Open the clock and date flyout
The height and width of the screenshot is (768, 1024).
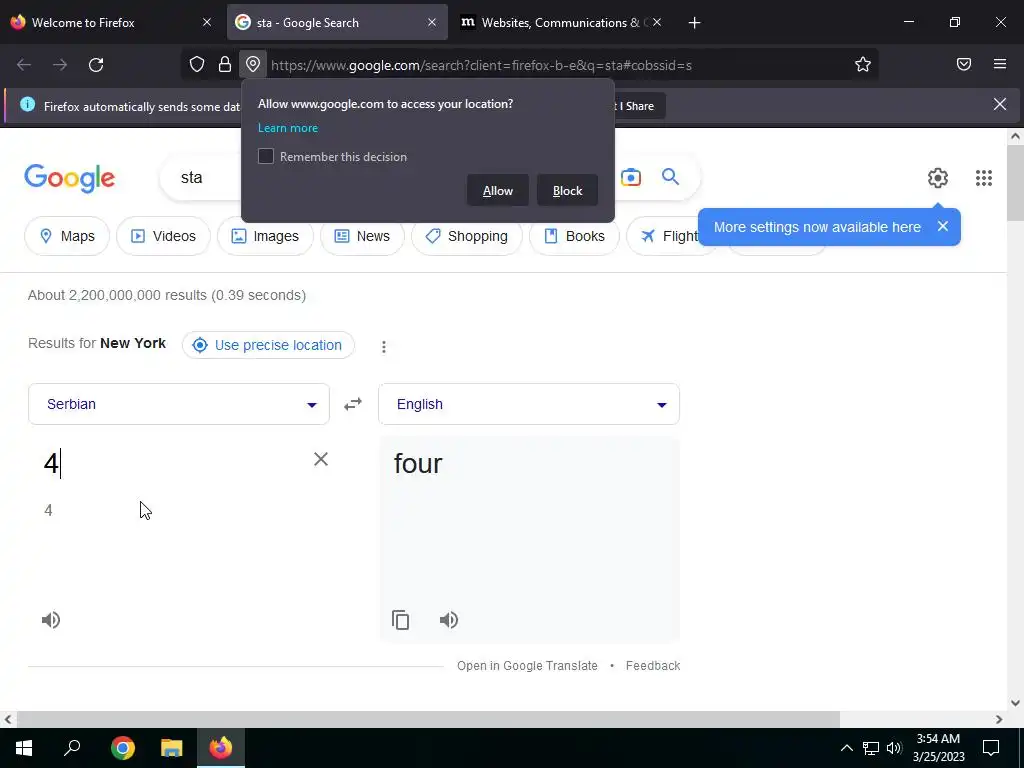pyautogui.click(x=938, y=748)
